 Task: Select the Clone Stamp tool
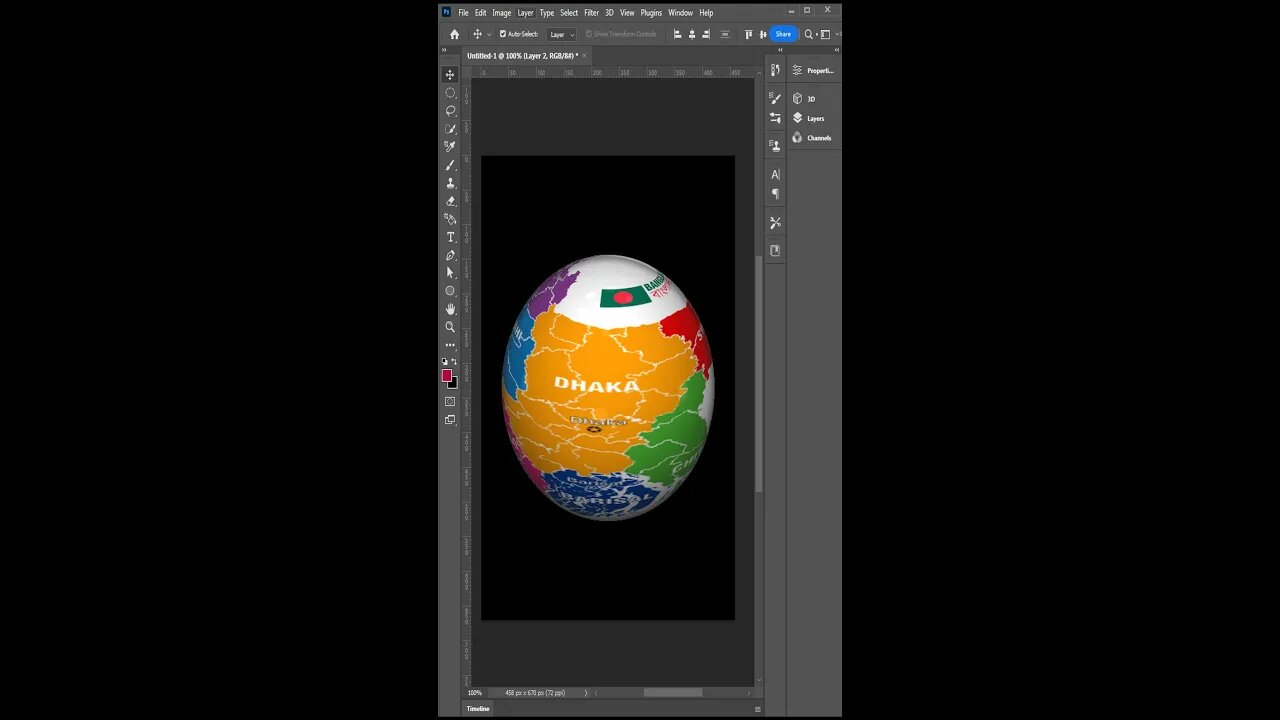[x=450, y=183]
